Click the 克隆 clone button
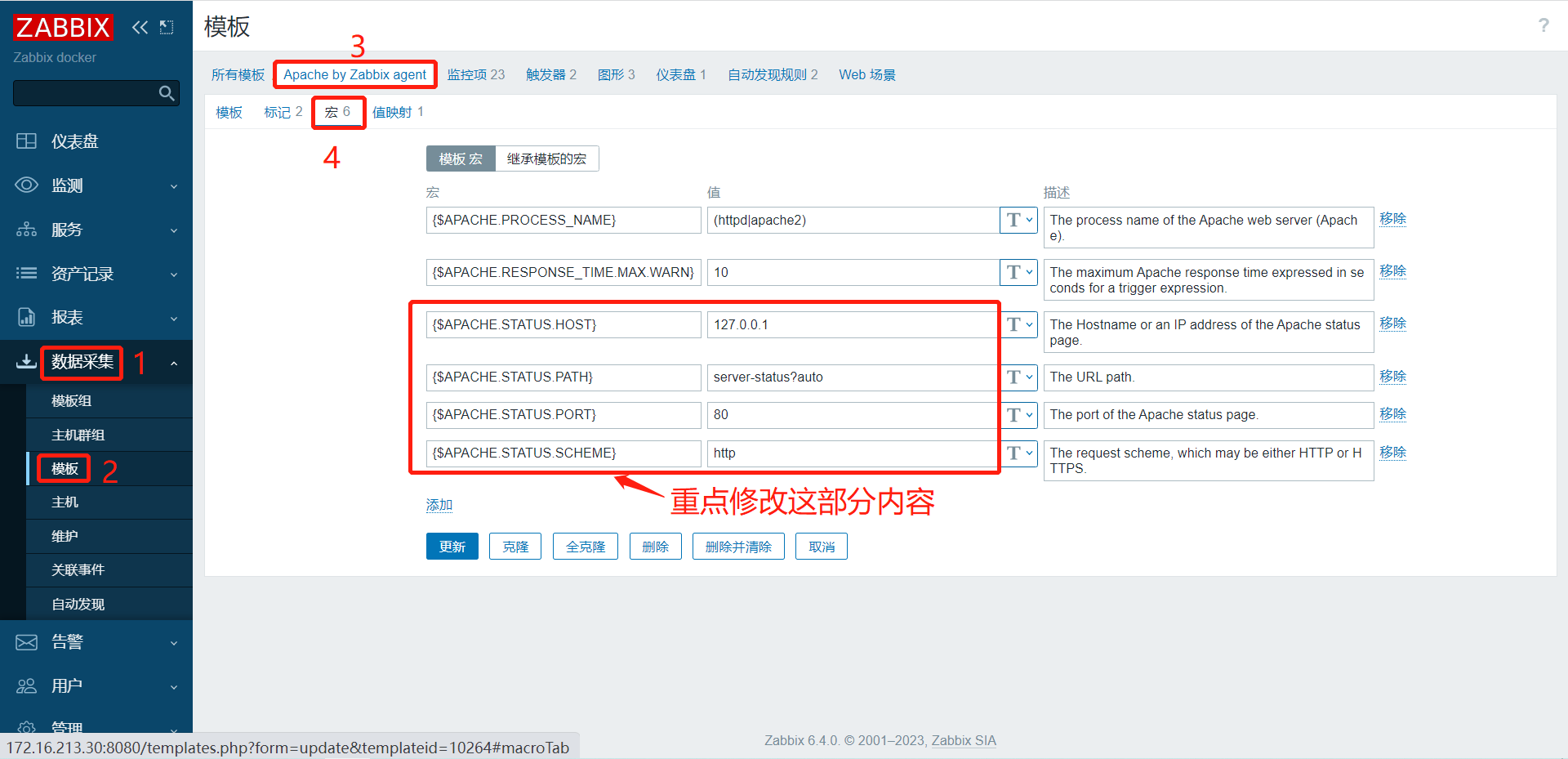The width and height of the screenshot is (1568, 759). (x=515, y=547)
